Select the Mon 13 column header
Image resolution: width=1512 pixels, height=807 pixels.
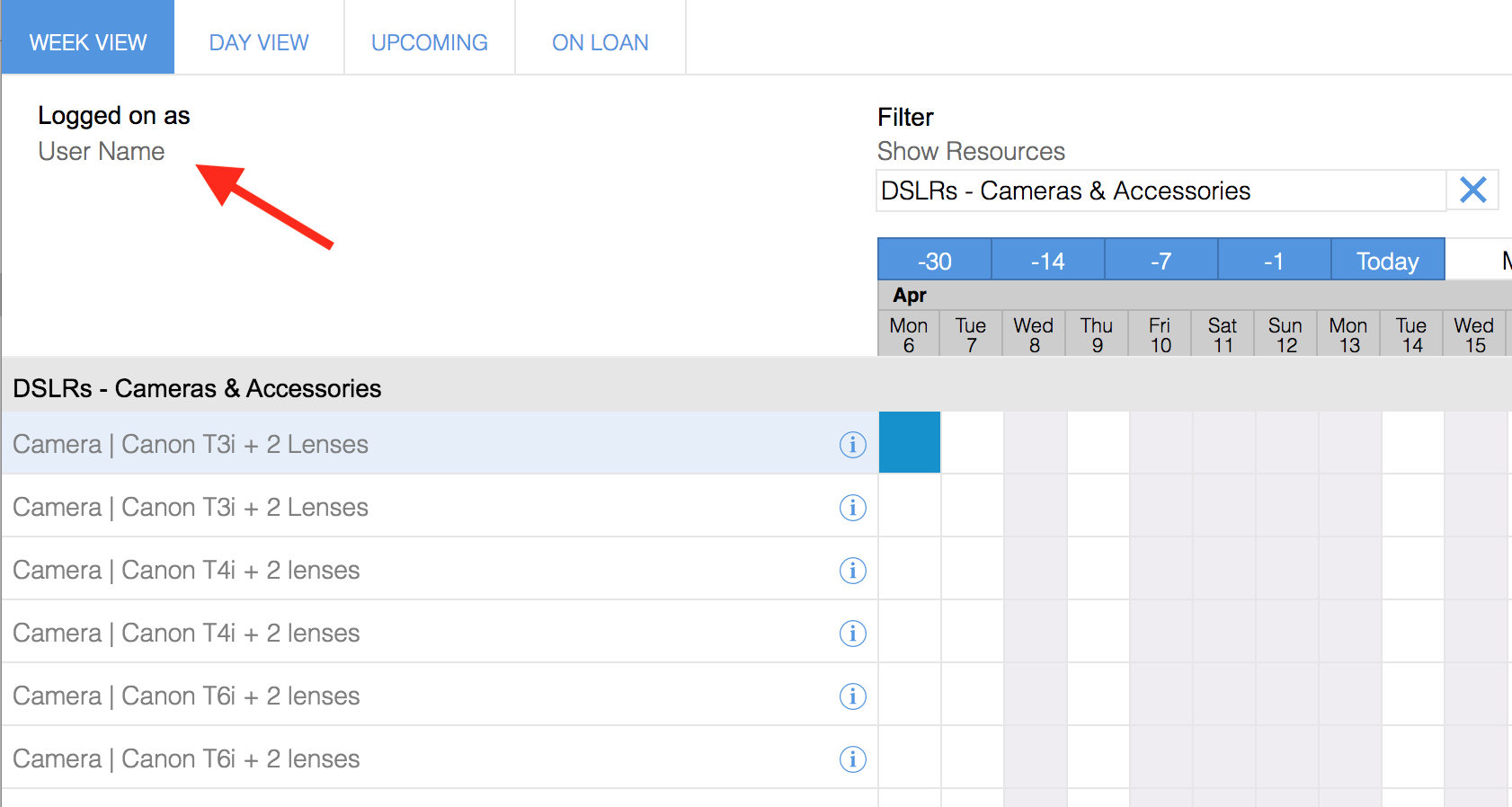pyautogui.click(x=1348, y=334)
